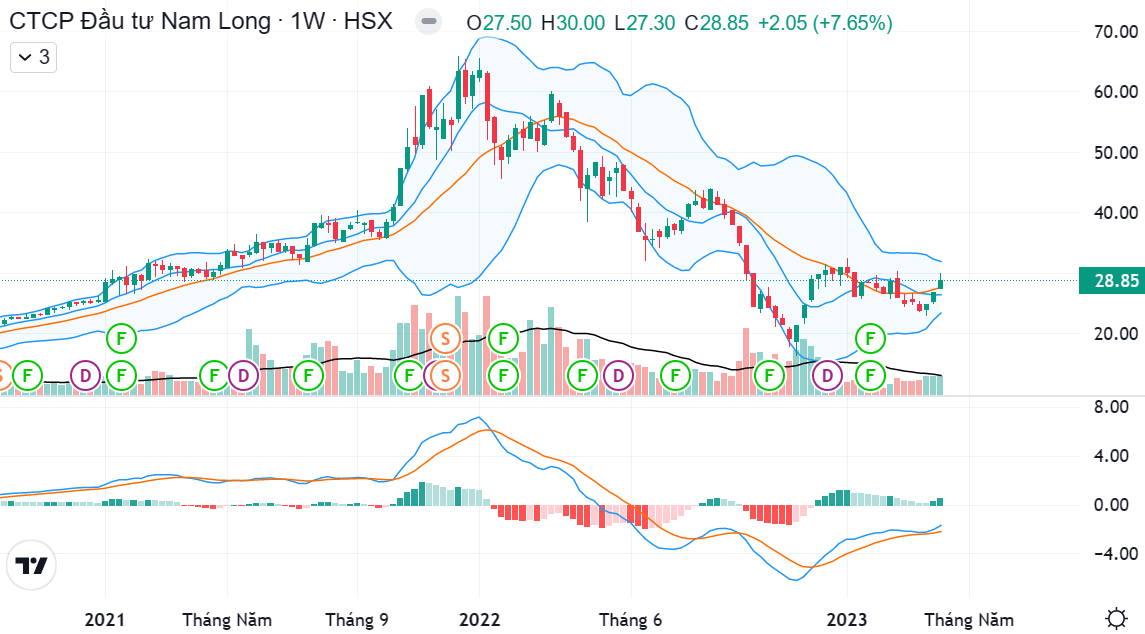
Task: Click the TradingView logo
Action: [31, 565]
